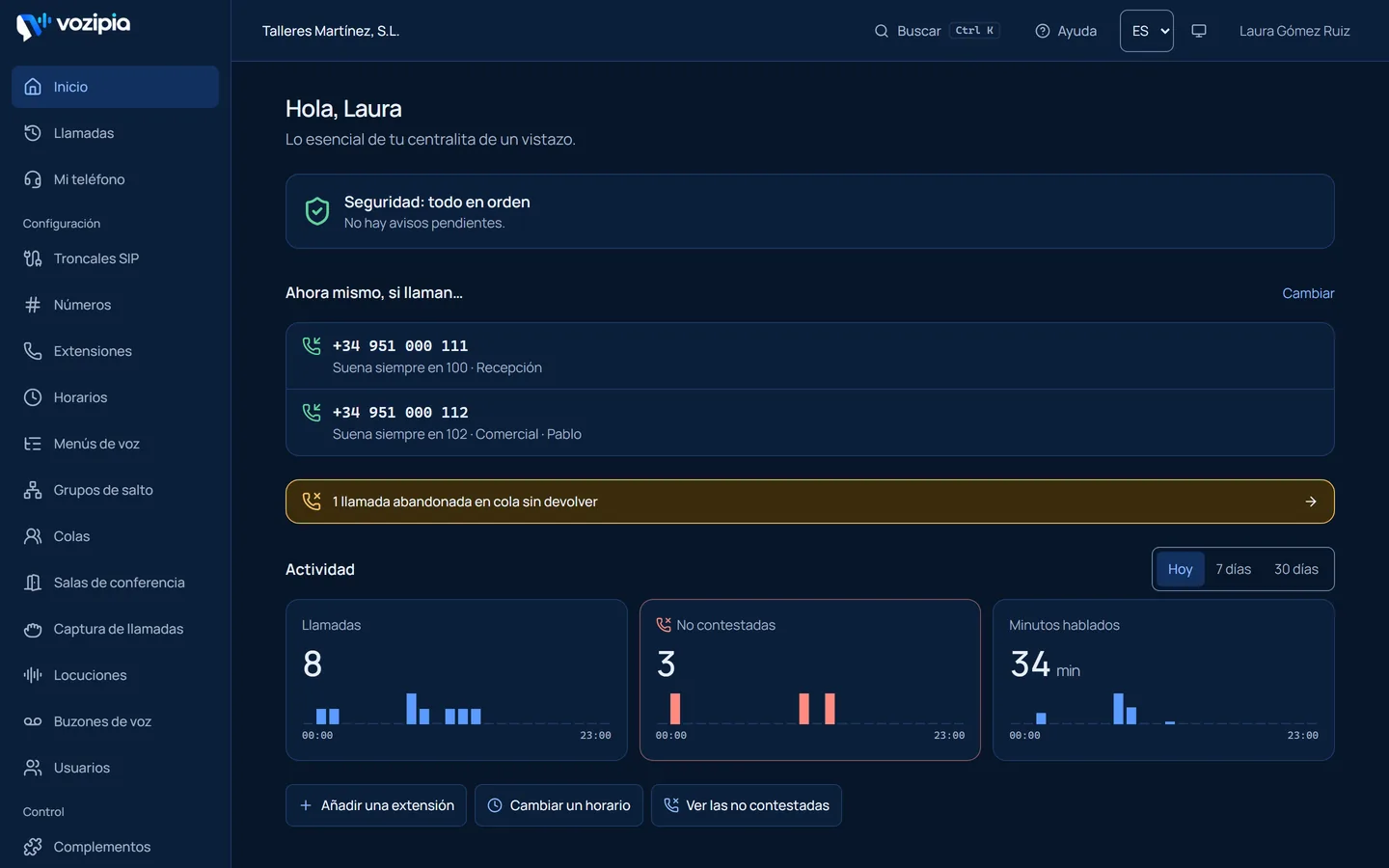Click the Grupos de salto icon
The width and height of the screenshot is (1389, 868).
click(33, 490)
